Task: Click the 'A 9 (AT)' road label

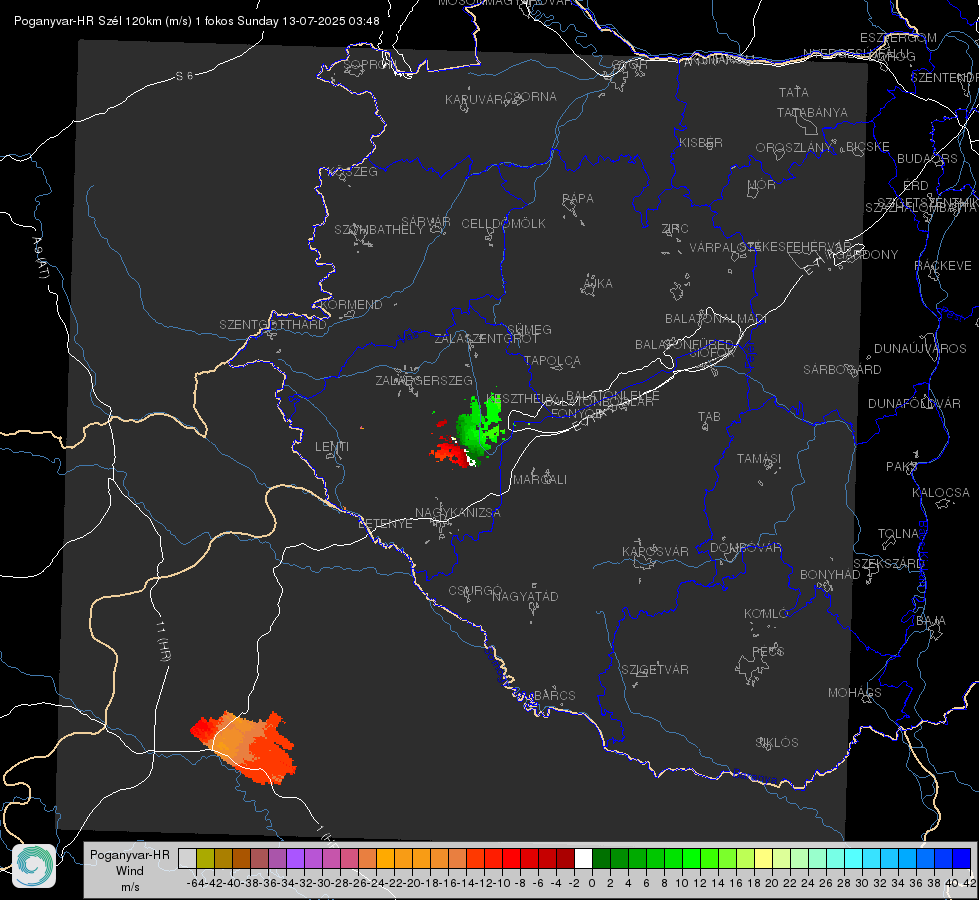Action: pyautogui.click(x=40, y=257)
